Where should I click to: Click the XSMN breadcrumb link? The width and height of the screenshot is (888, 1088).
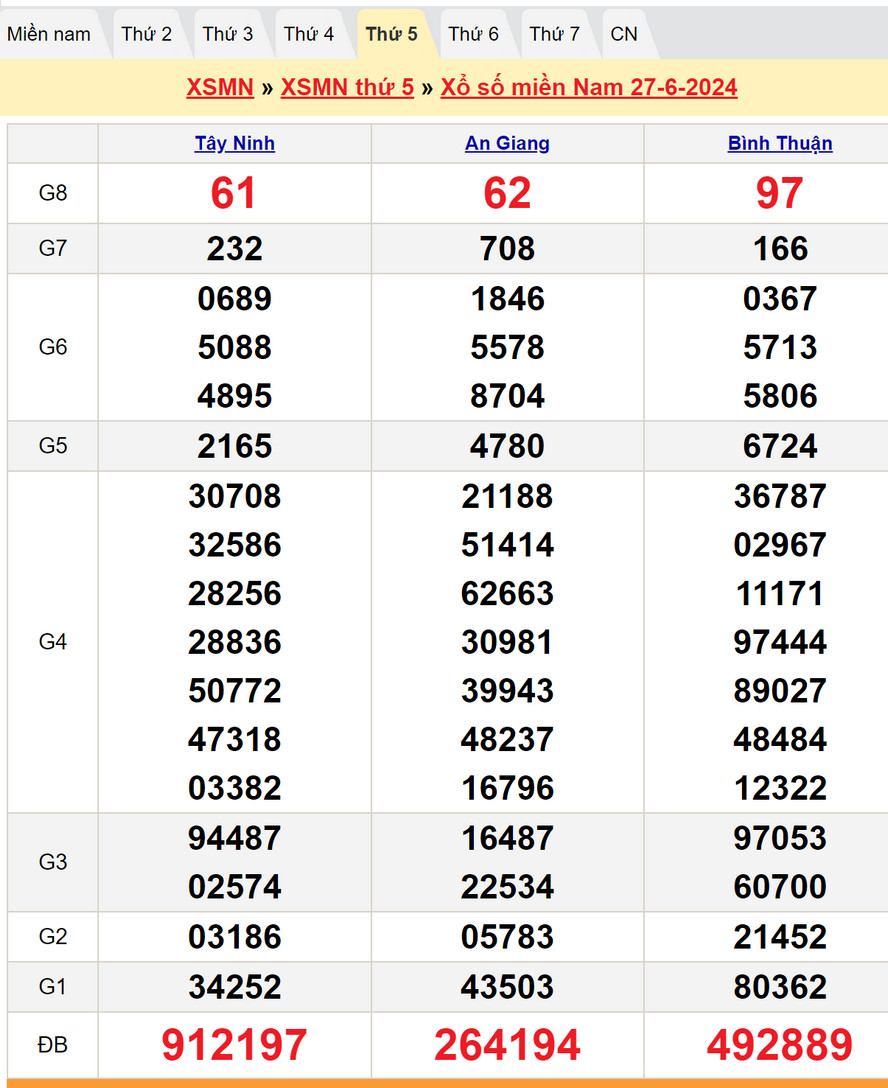tap(220, 87)
